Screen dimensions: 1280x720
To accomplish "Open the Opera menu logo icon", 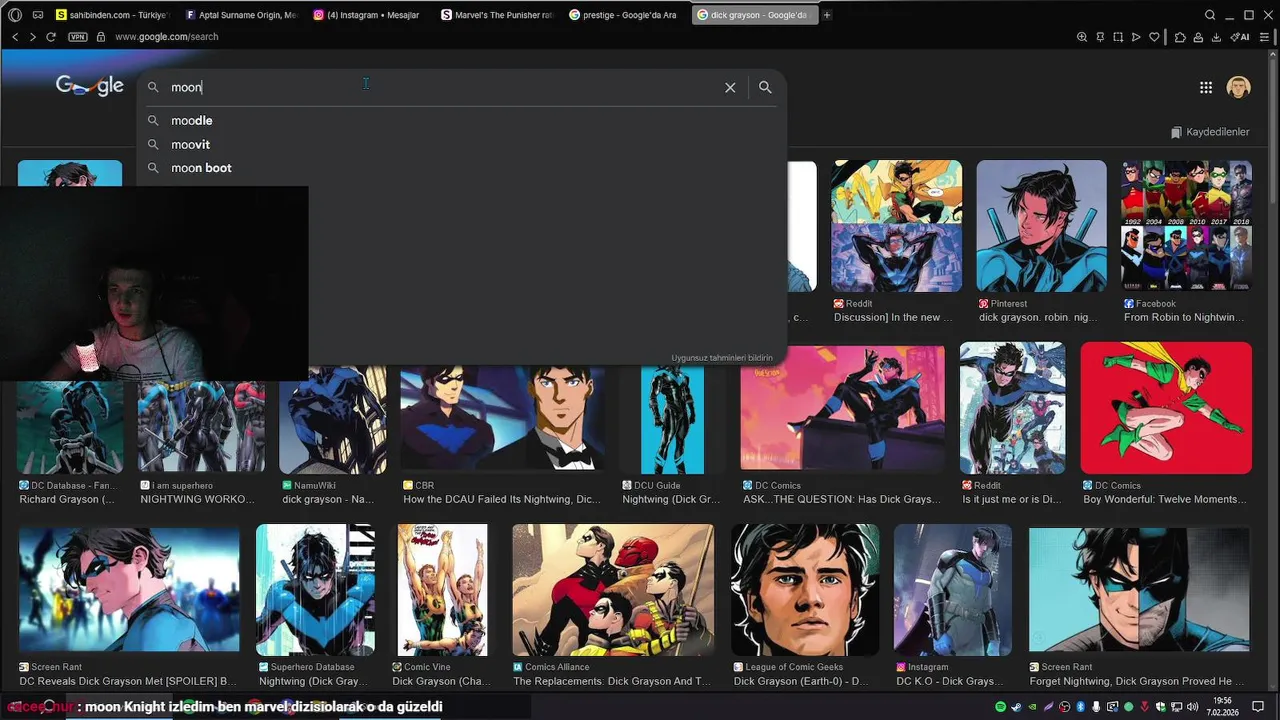I will point(15,15).
